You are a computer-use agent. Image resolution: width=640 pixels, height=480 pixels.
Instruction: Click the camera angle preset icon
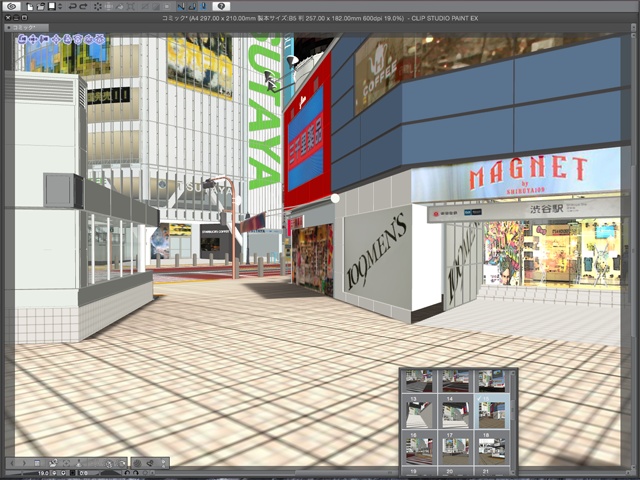pyautogui.click(x=53, y=463)
